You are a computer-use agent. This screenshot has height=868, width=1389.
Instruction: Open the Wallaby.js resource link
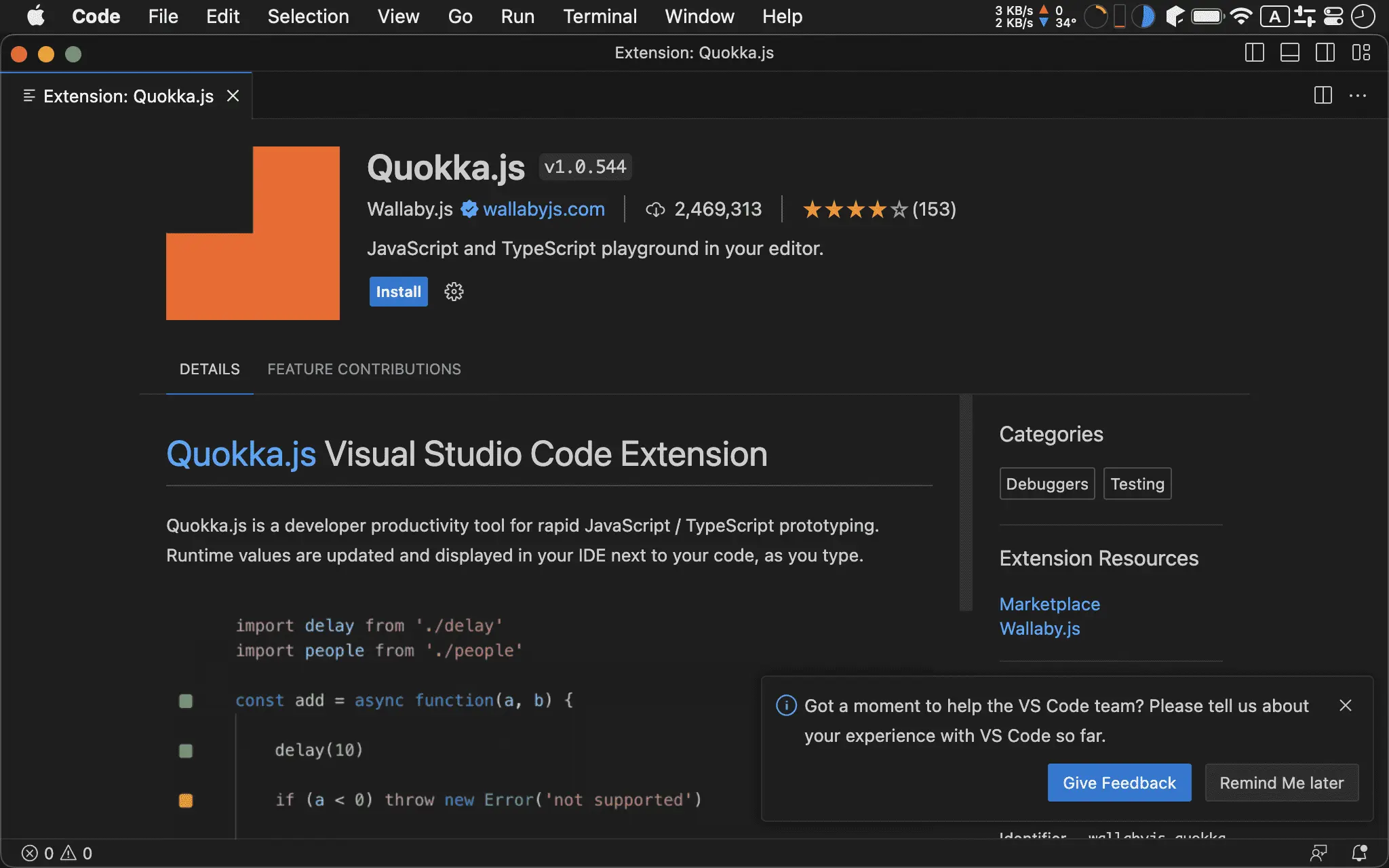(x=1040, y=629)
